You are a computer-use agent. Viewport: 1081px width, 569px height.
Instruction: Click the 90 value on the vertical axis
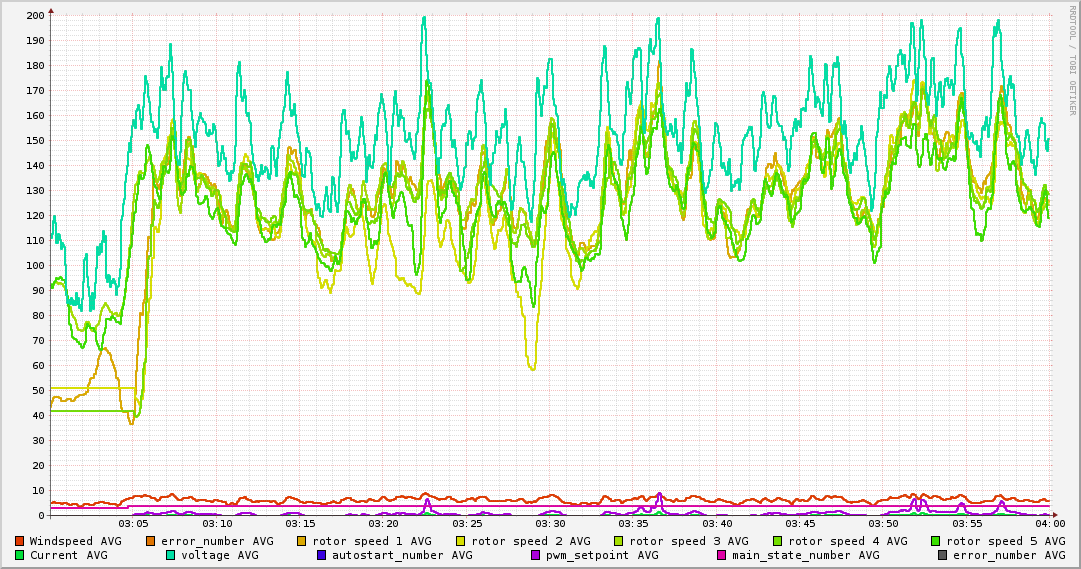38,290
